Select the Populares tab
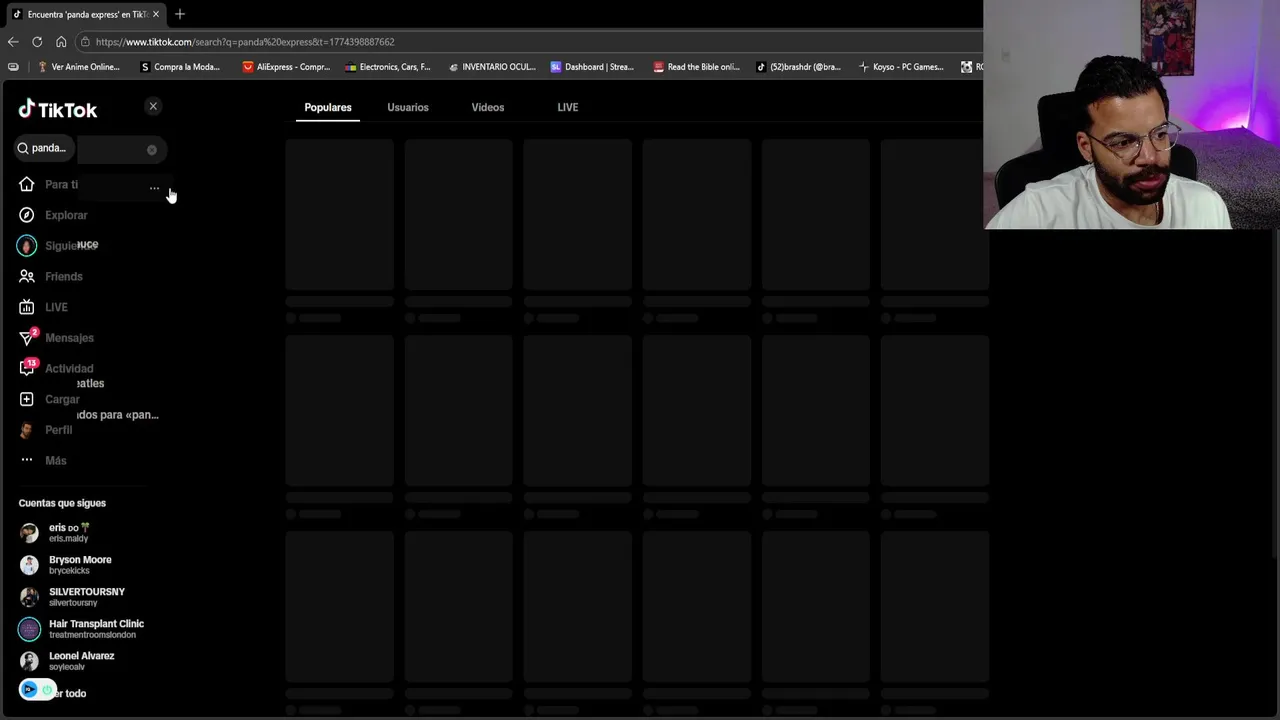The image size is (1280, 720). pyautogui.click(x=328, y=107)
